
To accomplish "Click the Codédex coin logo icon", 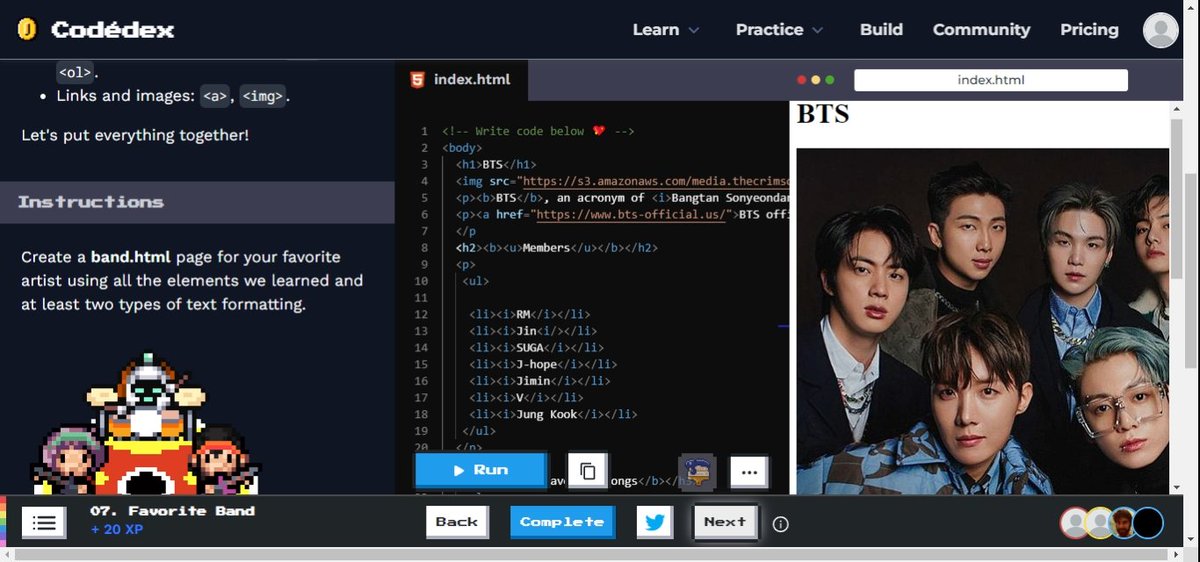I will 27,29.
